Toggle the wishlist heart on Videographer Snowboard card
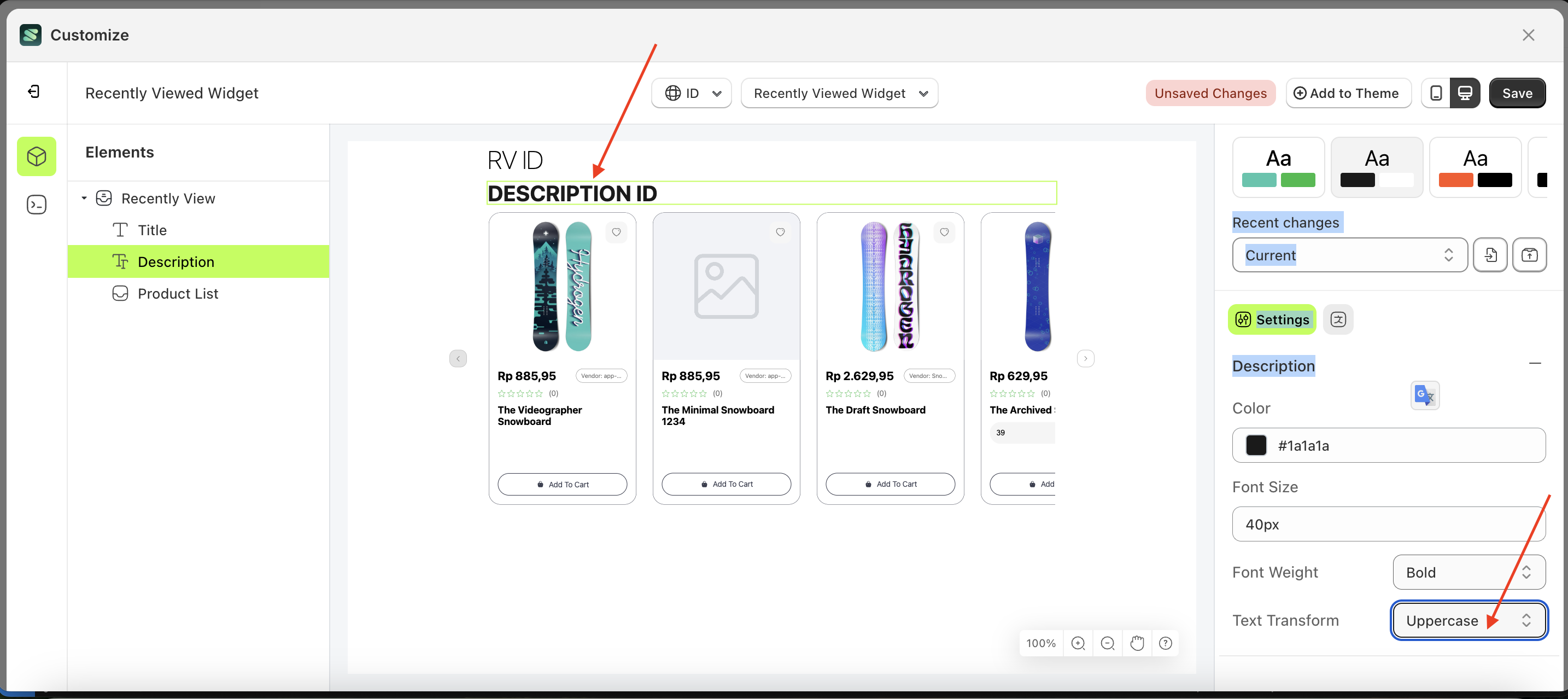This screenshot has width=1568, height=699. 616,232
